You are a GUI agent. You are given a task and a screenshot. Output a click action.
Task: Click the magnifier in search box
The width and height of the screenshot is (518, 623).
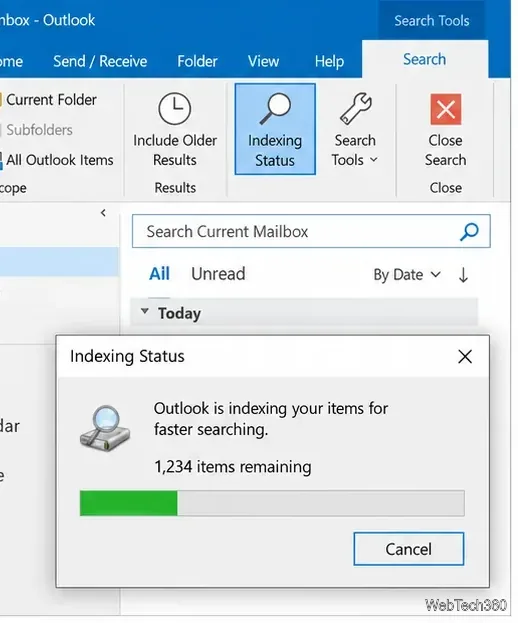coord(469,232)
